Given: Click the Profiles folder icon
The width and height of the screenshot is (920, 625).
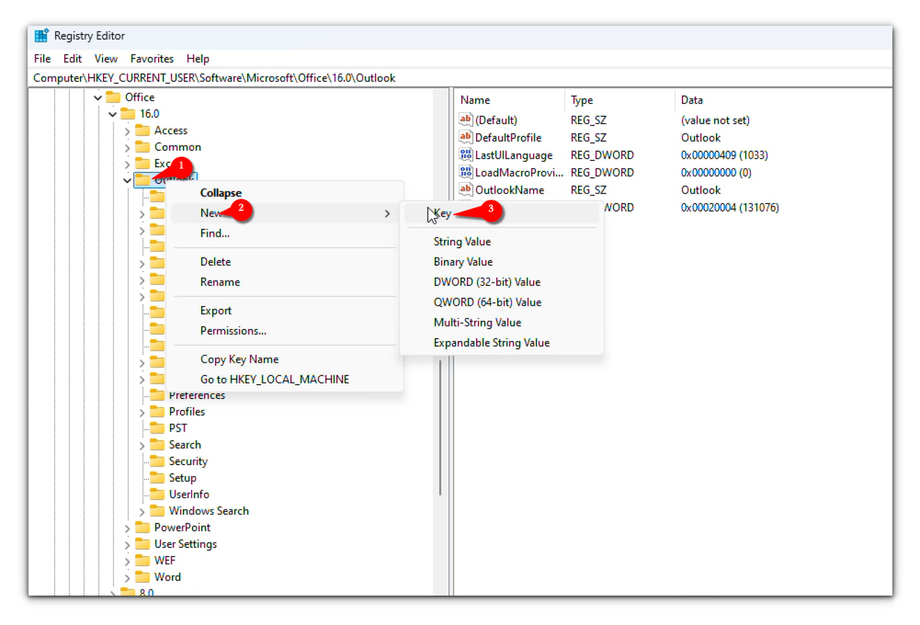Looking at the screenshot, I should pyautogui.click(x=157, y=411).
